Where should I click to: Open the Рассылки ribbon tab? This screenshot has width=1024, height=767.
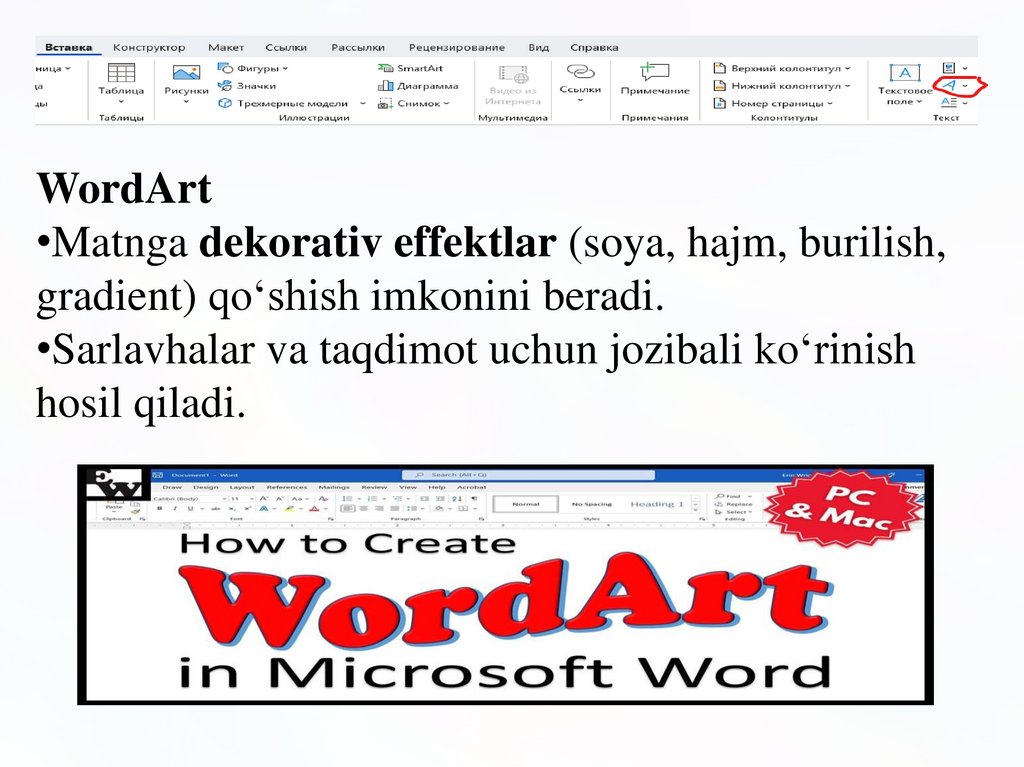point(358,47)
